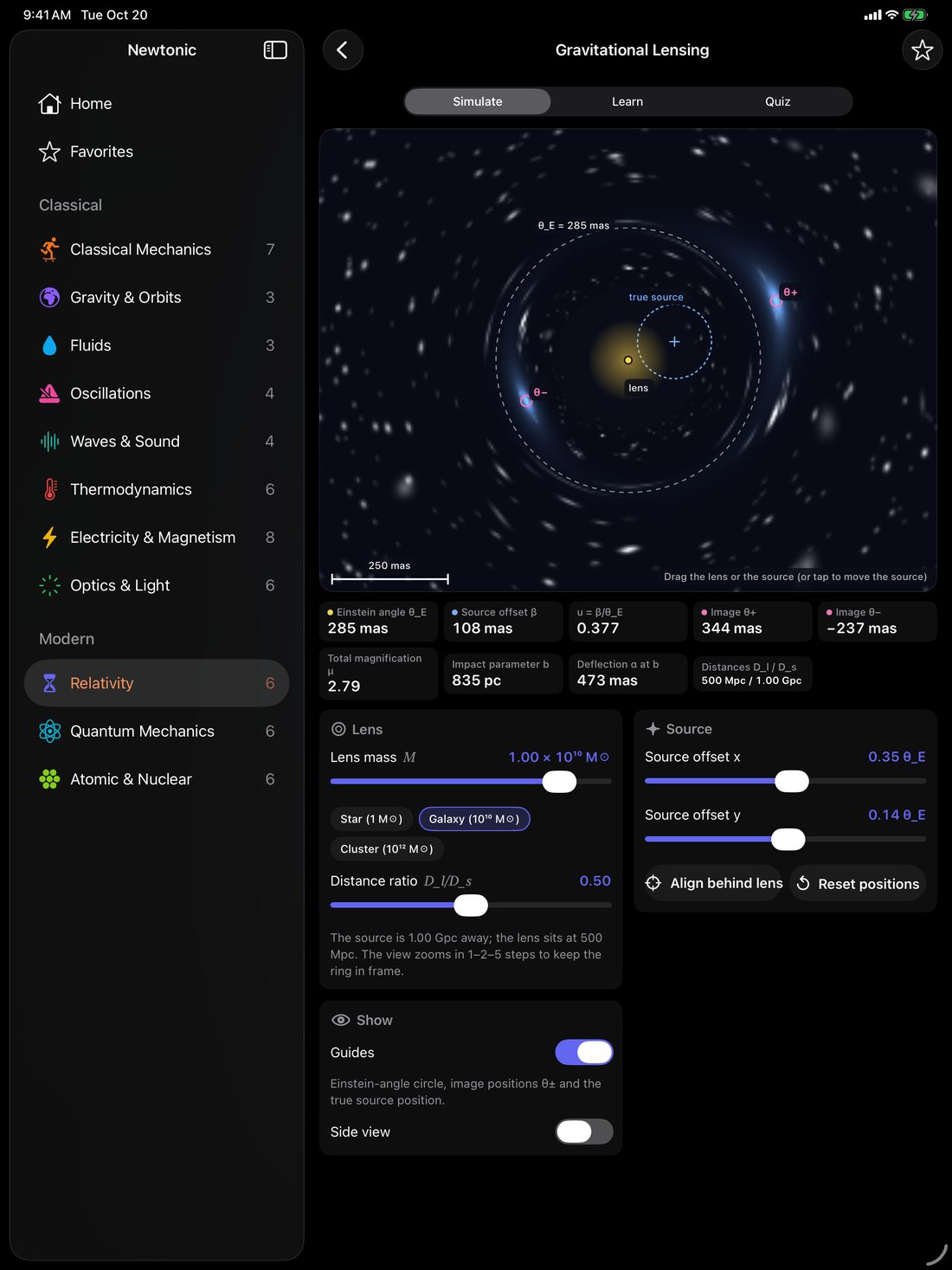Open the Favorites list

click(x=157, y=151)
